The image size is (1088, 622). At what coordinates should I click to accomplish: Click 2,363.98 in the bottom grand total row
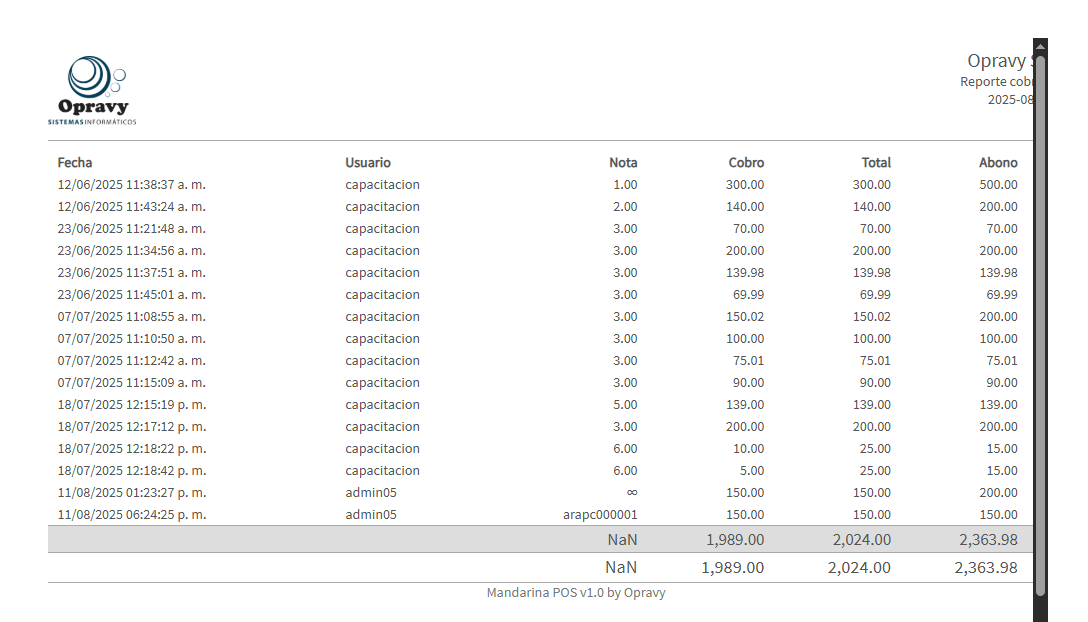pos(986,567)
